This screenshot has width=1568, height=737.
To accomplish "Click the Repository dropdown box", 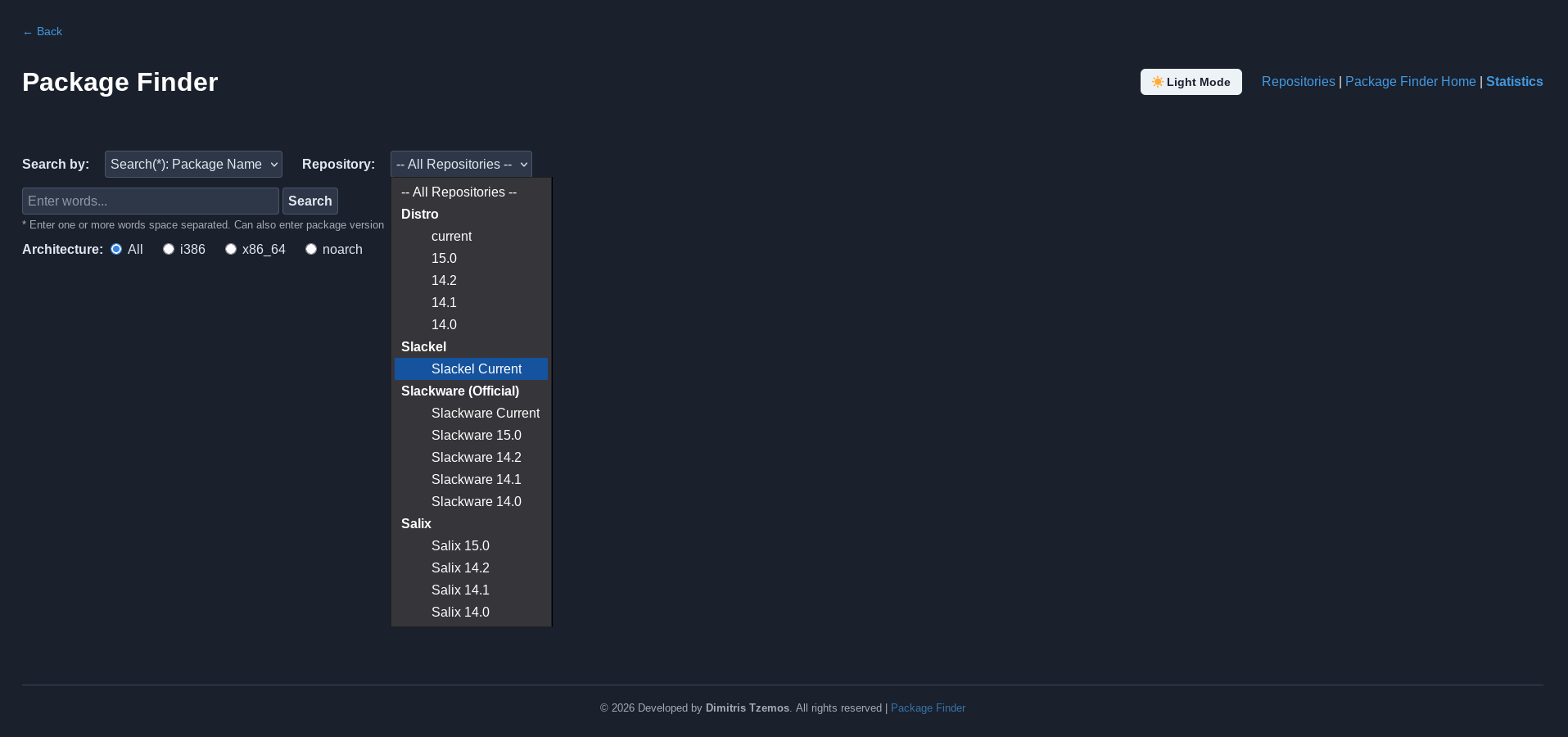I will (461, 165).
